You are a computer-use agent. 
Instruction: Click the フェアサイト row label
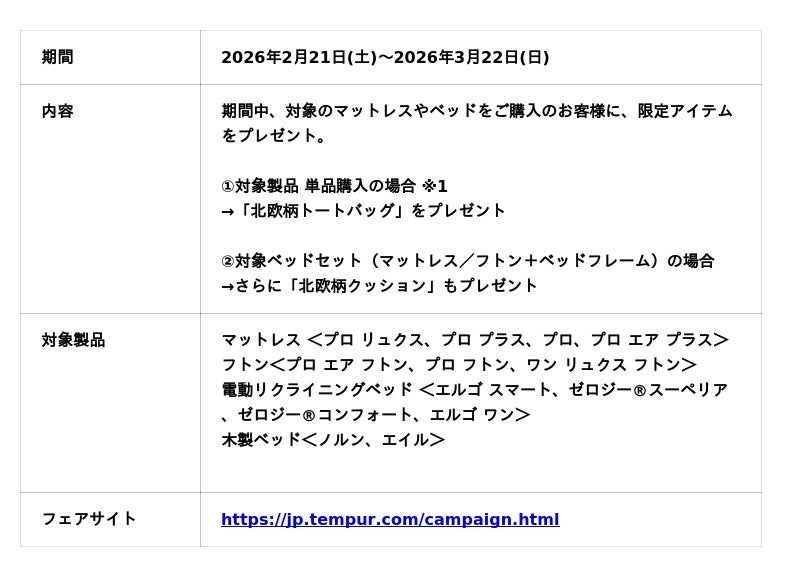coord(89,520)
